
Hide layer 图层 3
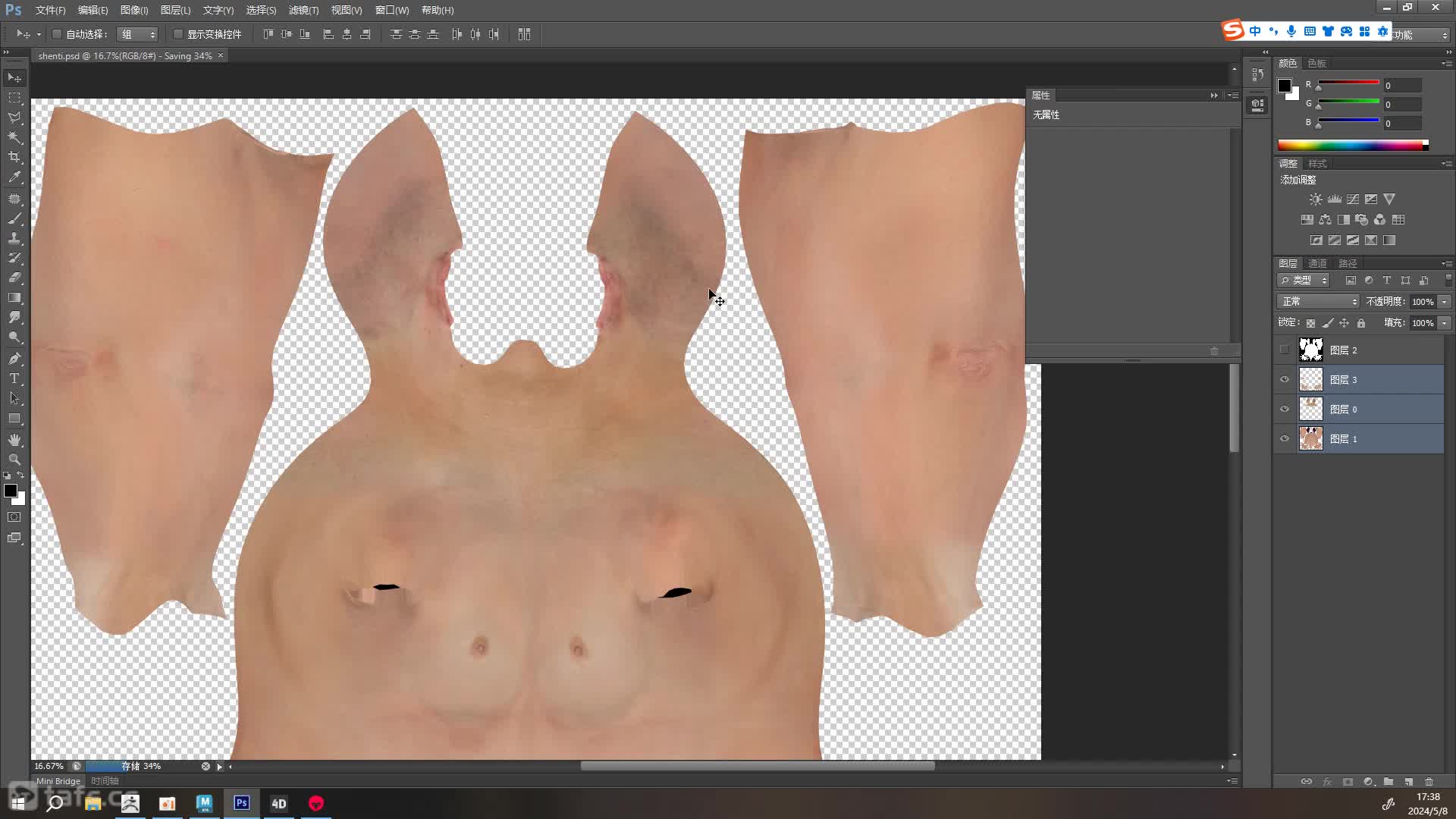[x=1284, y=380]
